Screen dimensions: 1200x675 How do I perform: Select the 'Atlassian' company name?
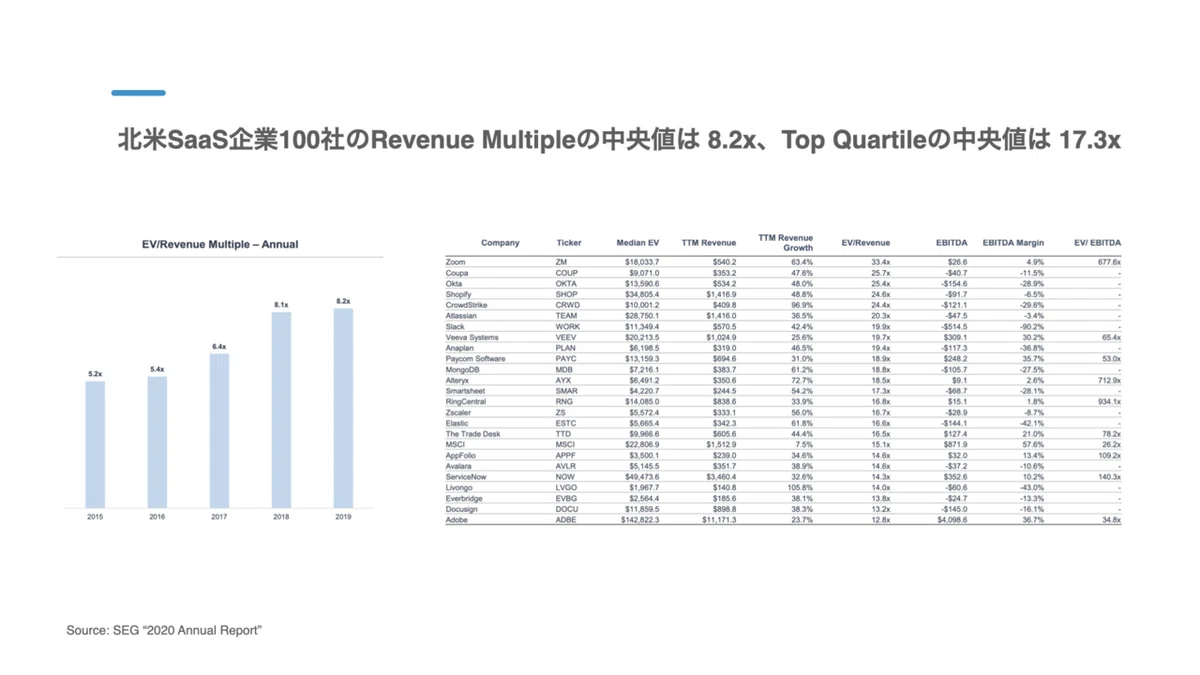(x=463, y=316)
